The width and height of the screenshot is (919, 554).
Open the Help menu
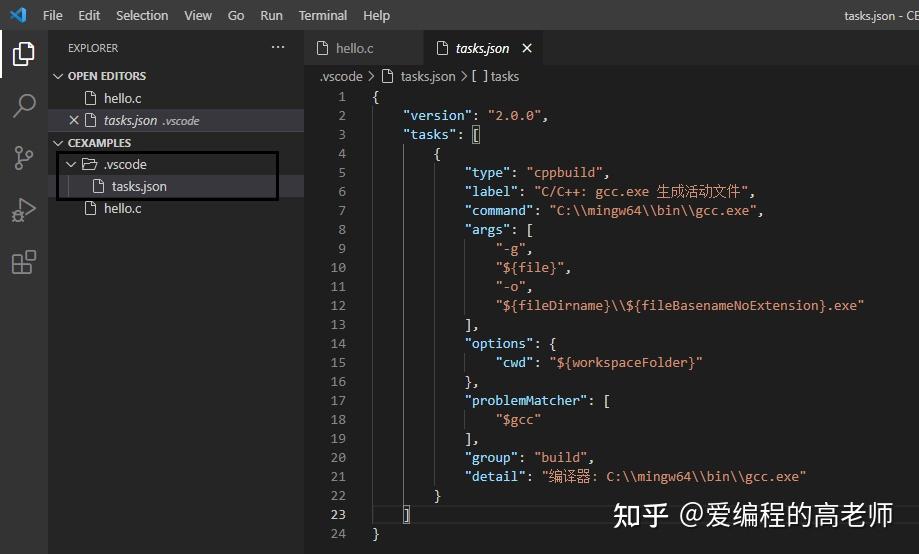point(376,15)
